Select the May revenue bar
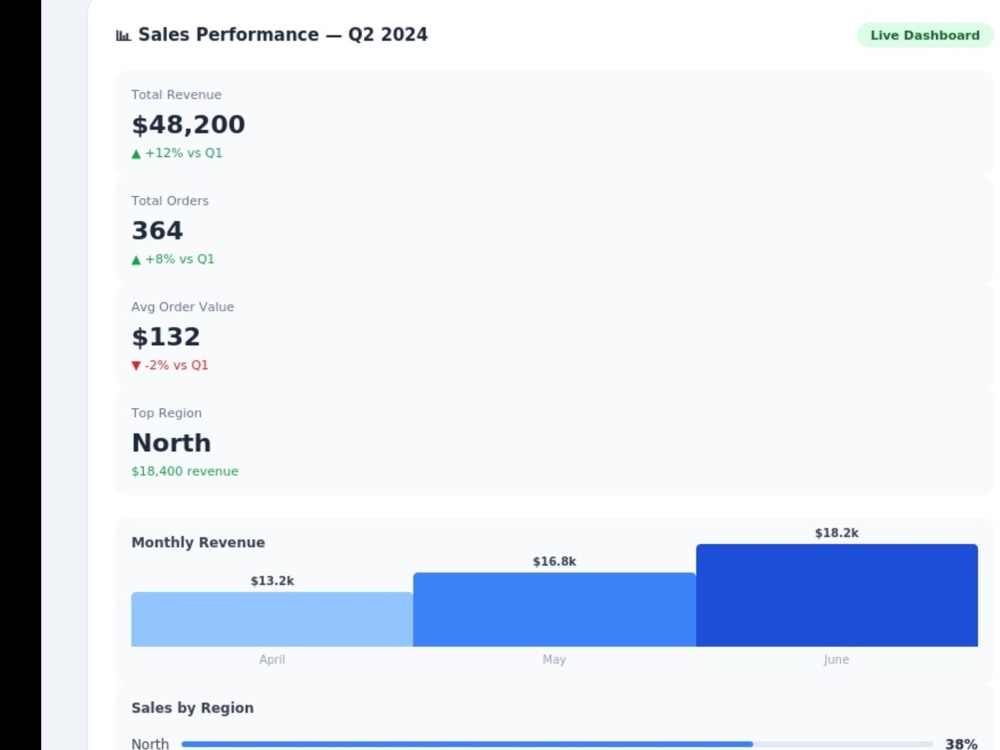This screenshot has width=1000, height=750. [x=554, y=610]
